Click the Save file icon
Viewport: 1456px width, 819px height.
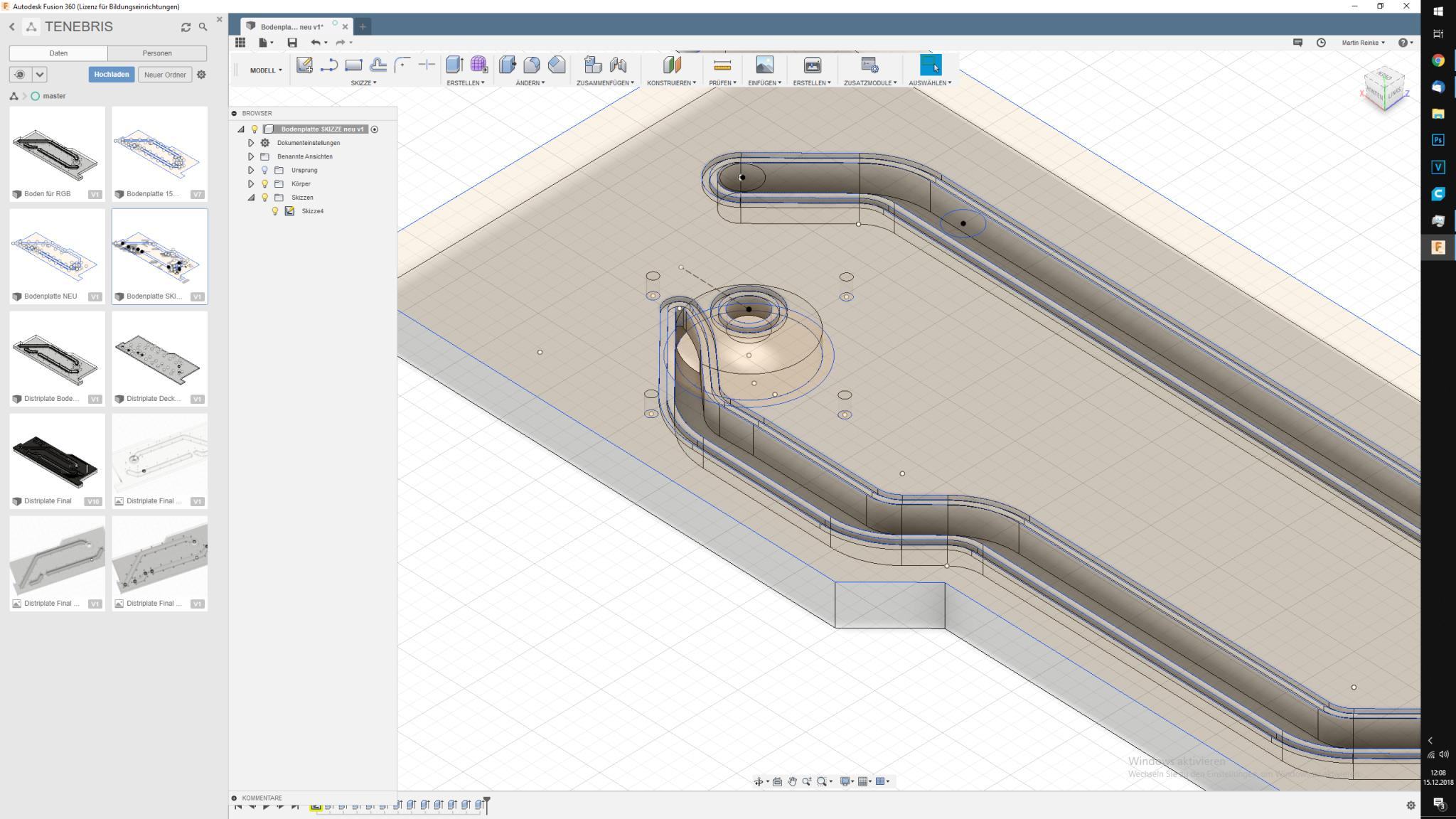(x=291, y=43)
